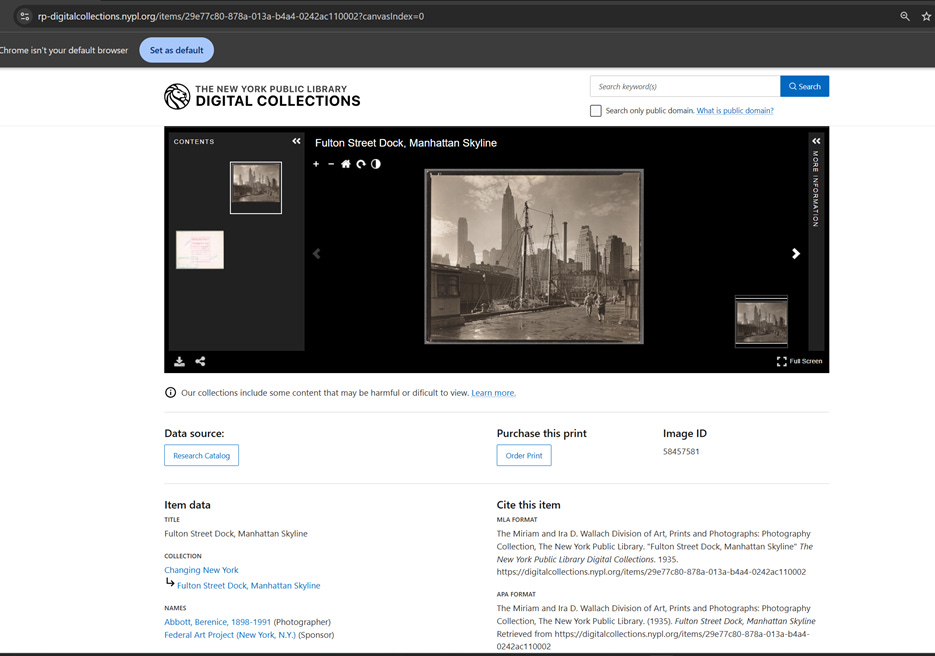Enter Full Screen mode
This screenshot has width=935, height=656.
(798, 361)
